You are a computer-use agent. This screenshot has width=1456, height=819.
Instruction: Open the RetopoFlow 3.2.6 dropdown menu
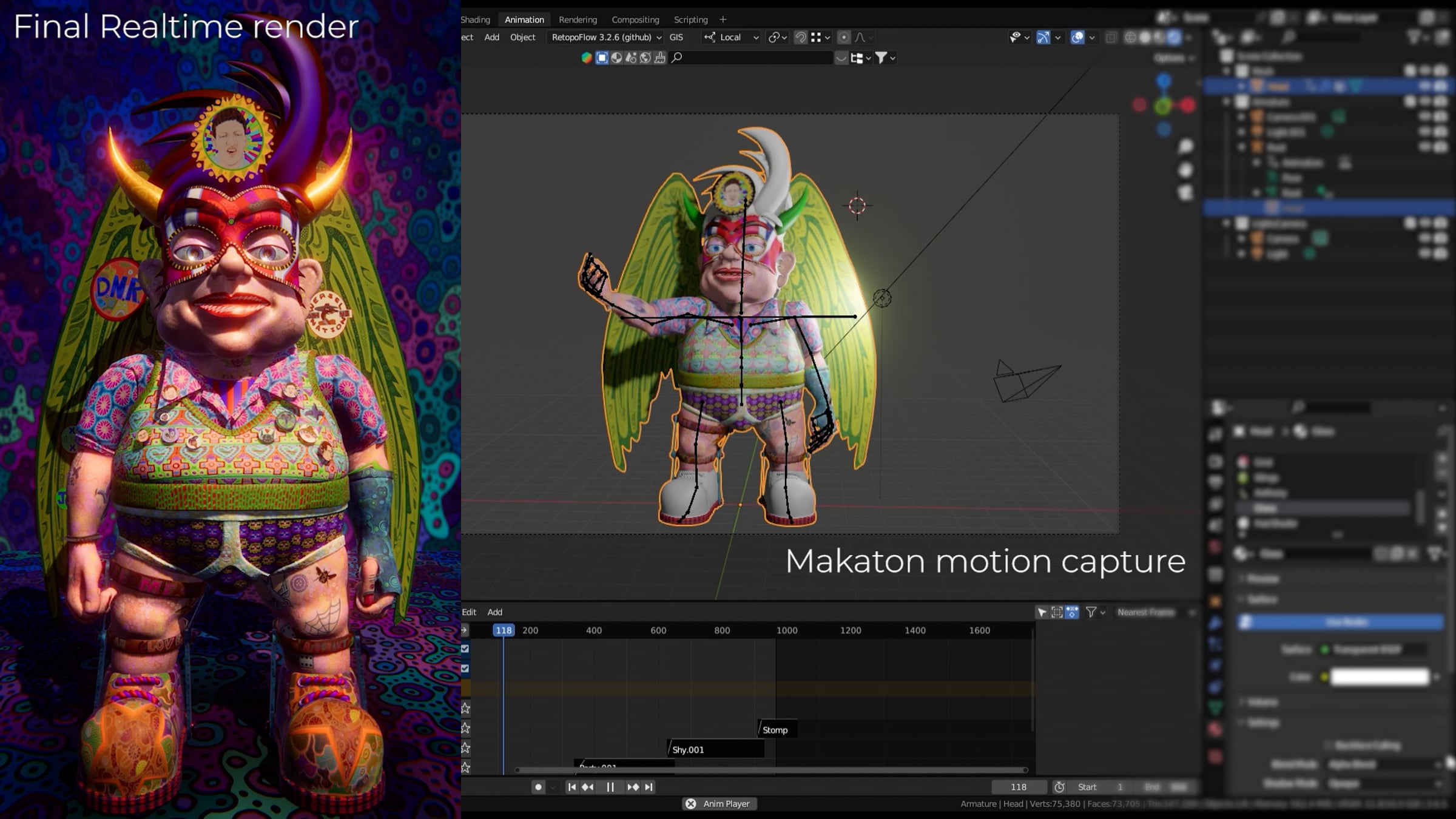point(606,38)
